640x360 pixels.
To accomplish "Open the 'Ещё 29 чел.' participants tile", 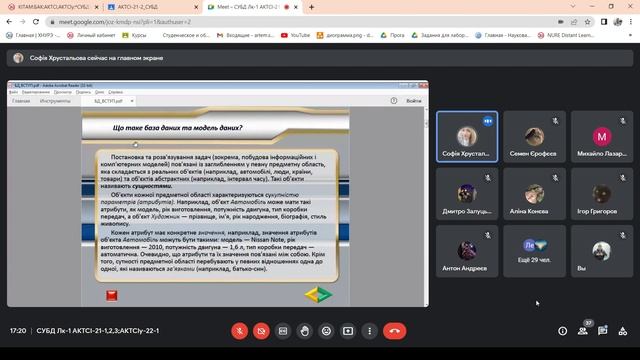I will (x=534, y=251).
